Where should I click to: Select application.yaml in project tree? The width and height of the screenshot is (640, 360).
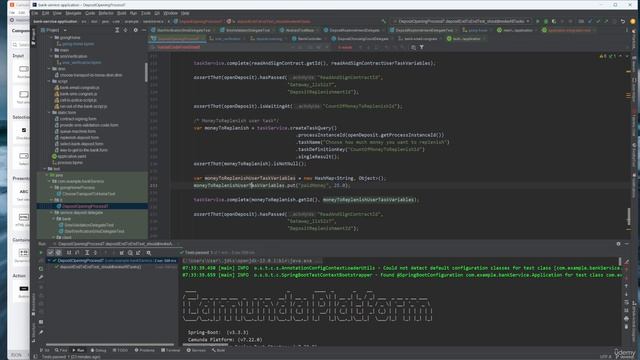69,156
